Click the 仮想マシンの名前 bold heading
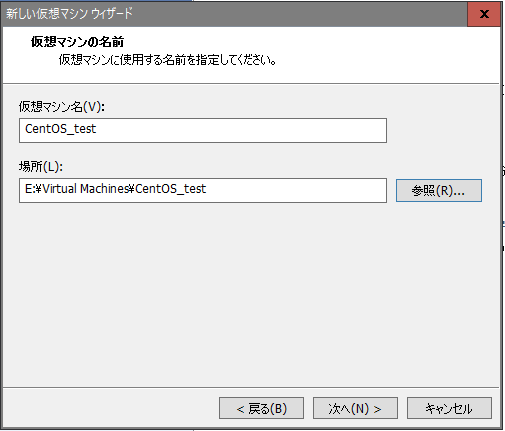The width and height of the screenshot is (505, 431). point(77,42)
